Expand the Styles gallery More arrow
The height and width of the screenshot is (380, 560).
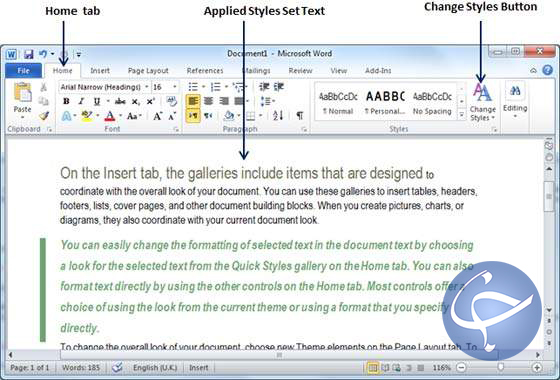[x=461, y=115]
